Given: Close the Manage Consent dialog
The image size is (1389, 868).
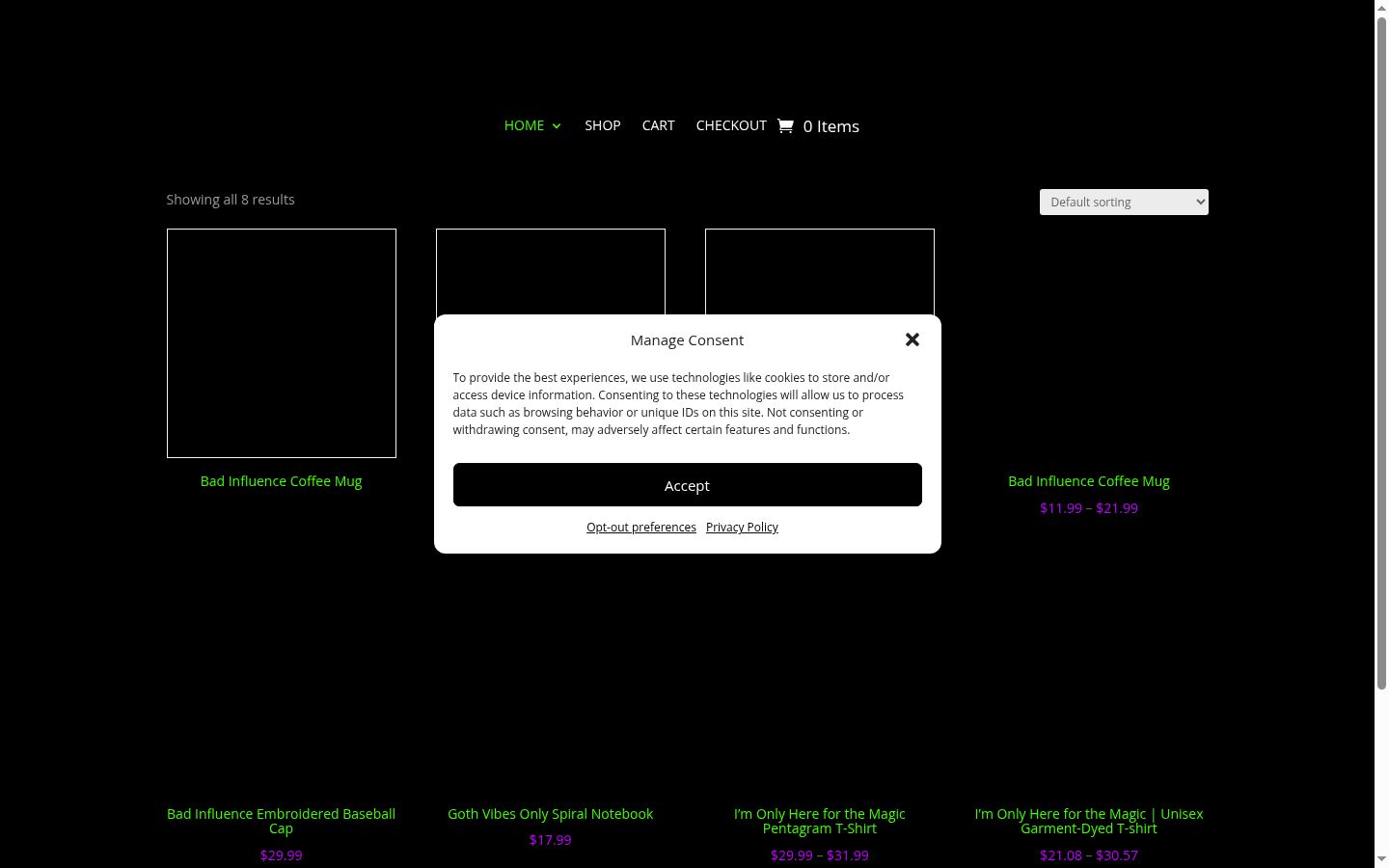Looking at the screenshot, I should point(912,339).
